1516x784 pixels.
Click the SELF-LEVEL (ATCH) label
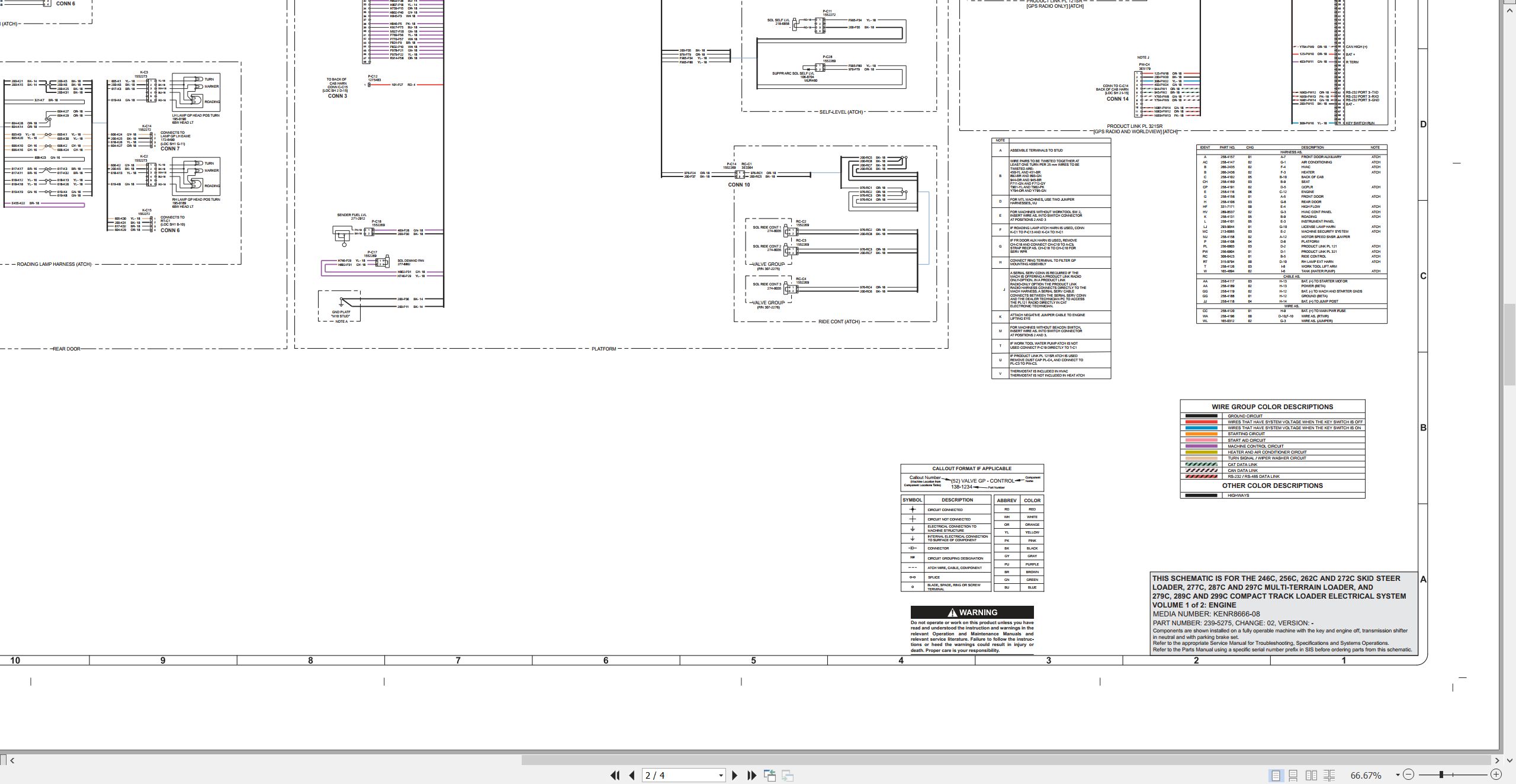841,112
